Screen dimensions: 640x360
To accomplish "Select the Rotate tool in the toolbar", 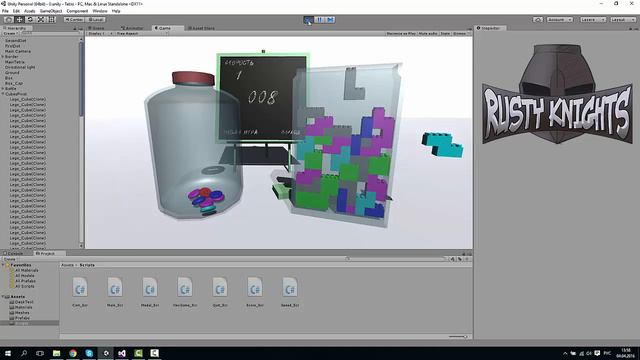I will coord(30,20).
